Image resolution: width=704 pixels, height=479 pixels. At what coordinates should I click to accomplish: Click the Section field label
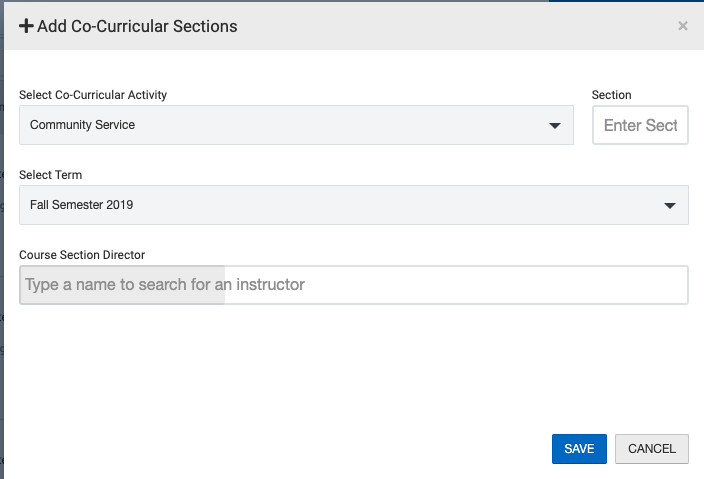pyautogui.click(x=612, y=95)
